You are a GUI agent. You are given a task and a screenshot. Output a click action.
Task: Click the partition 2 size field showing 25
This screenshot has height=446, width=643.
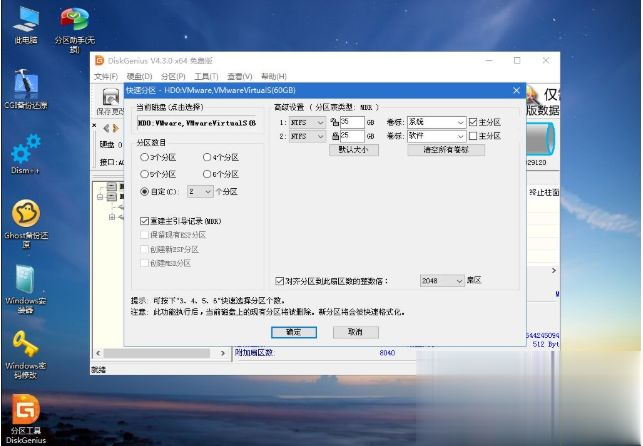[x=352, y=136]
